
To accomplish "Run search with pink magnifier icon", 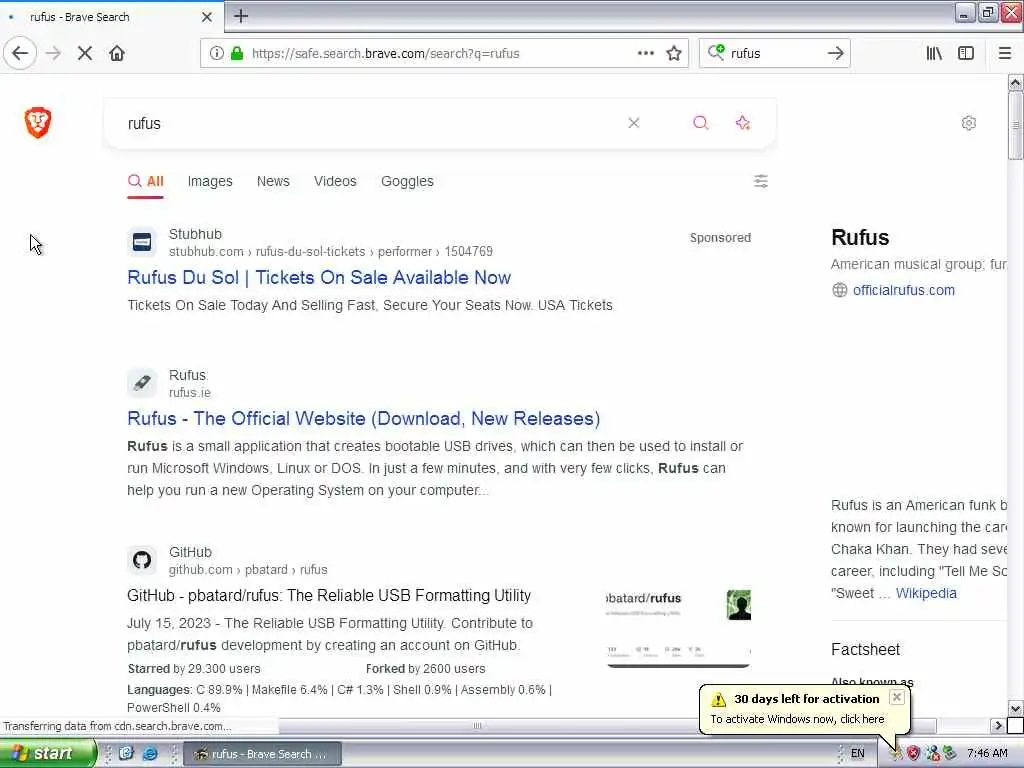I will pos(701,123).
